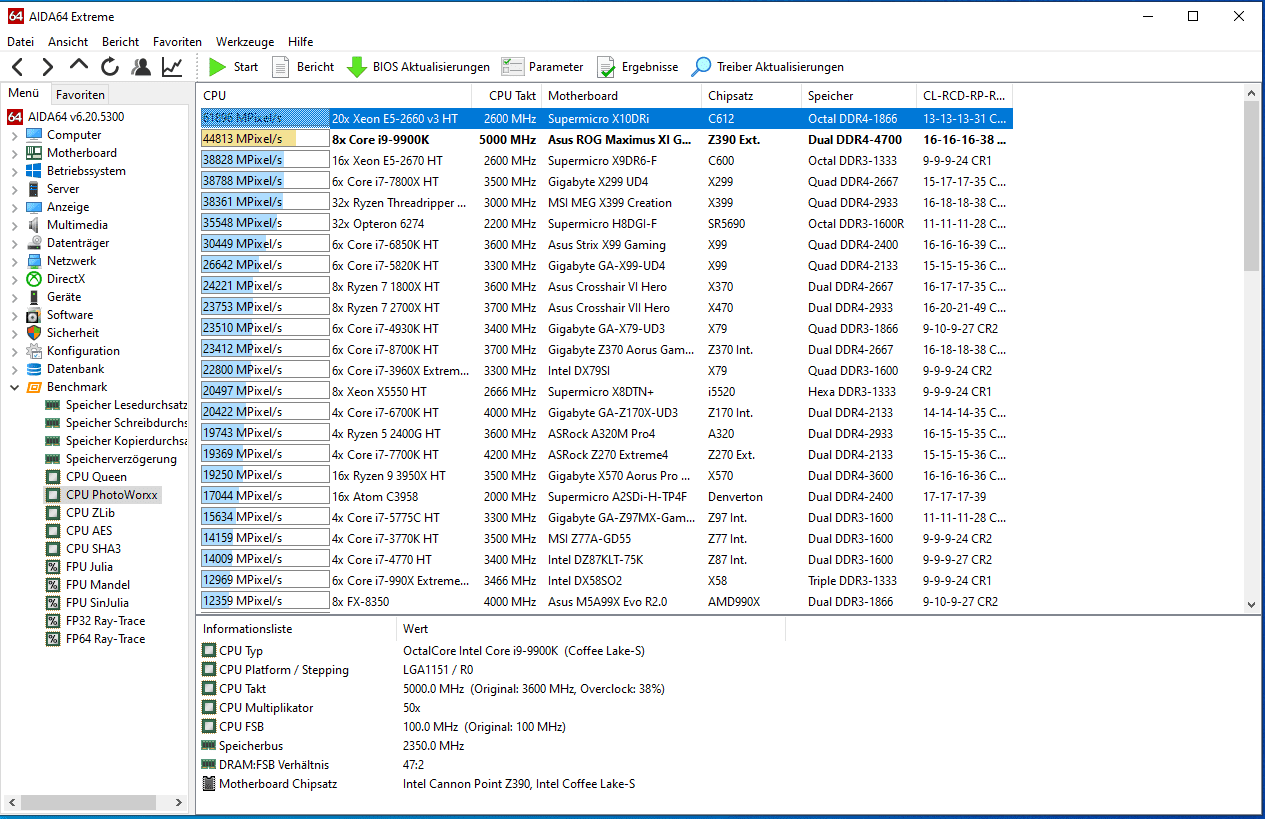1265x819 pixels.
Task: Expand the Computer tree node
Action: pyautogui.click(x=14, y=135)
